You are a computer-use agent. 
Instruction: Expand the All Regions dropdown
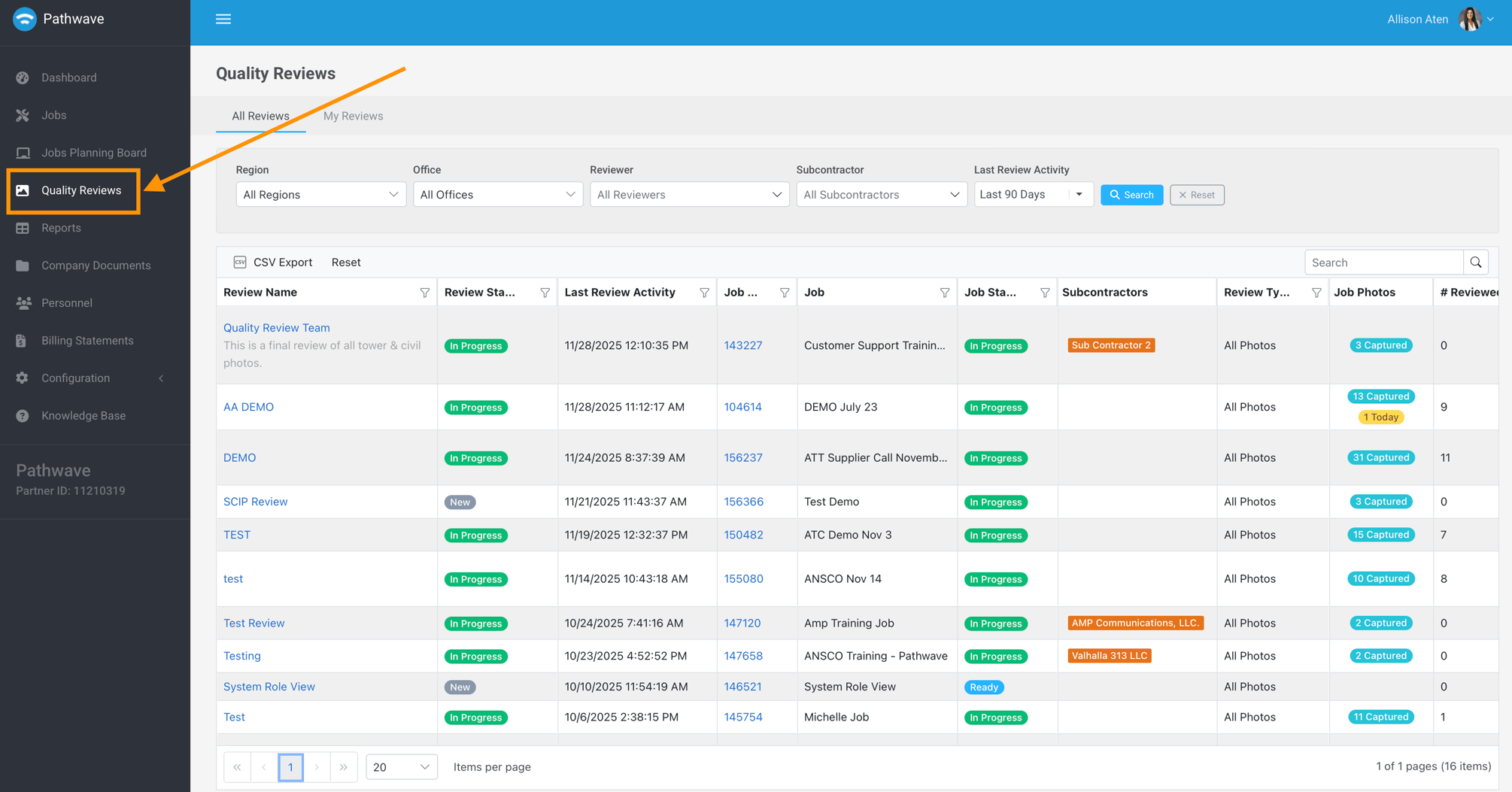click(320, 194)
